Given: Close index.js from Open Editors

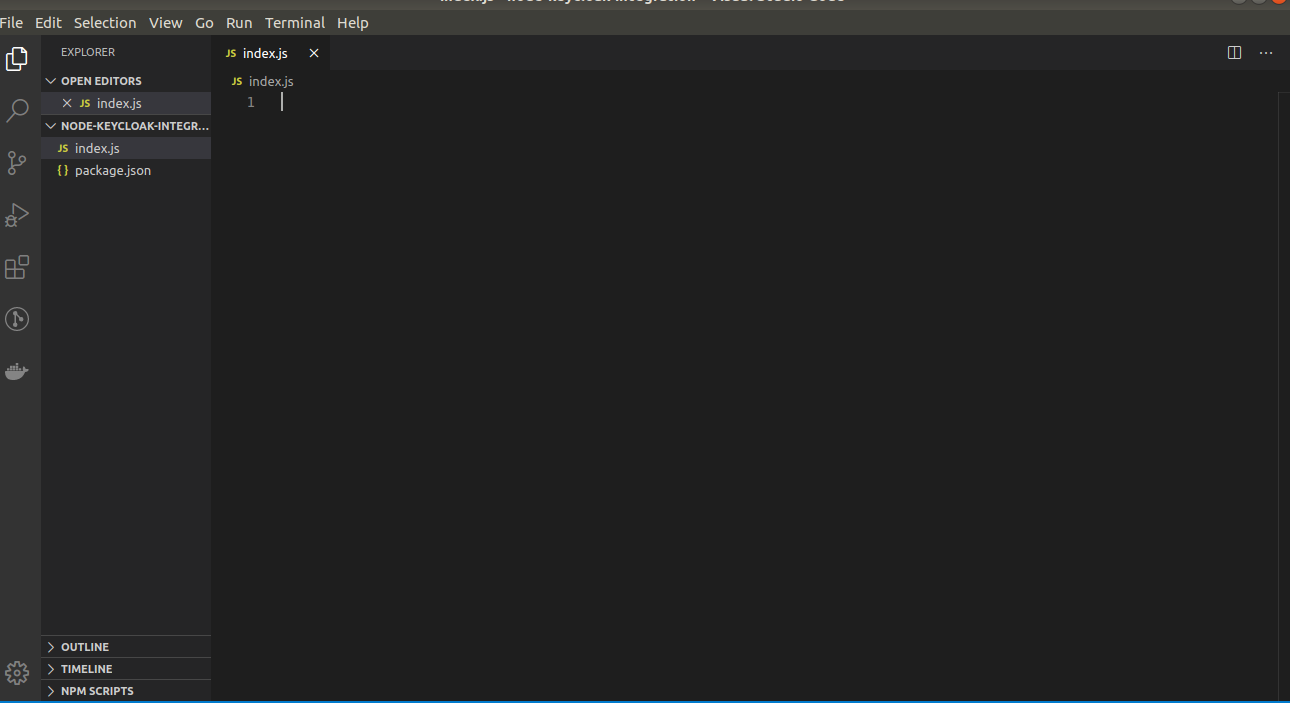Looking at the screenshot, I should tap(66, 102).
